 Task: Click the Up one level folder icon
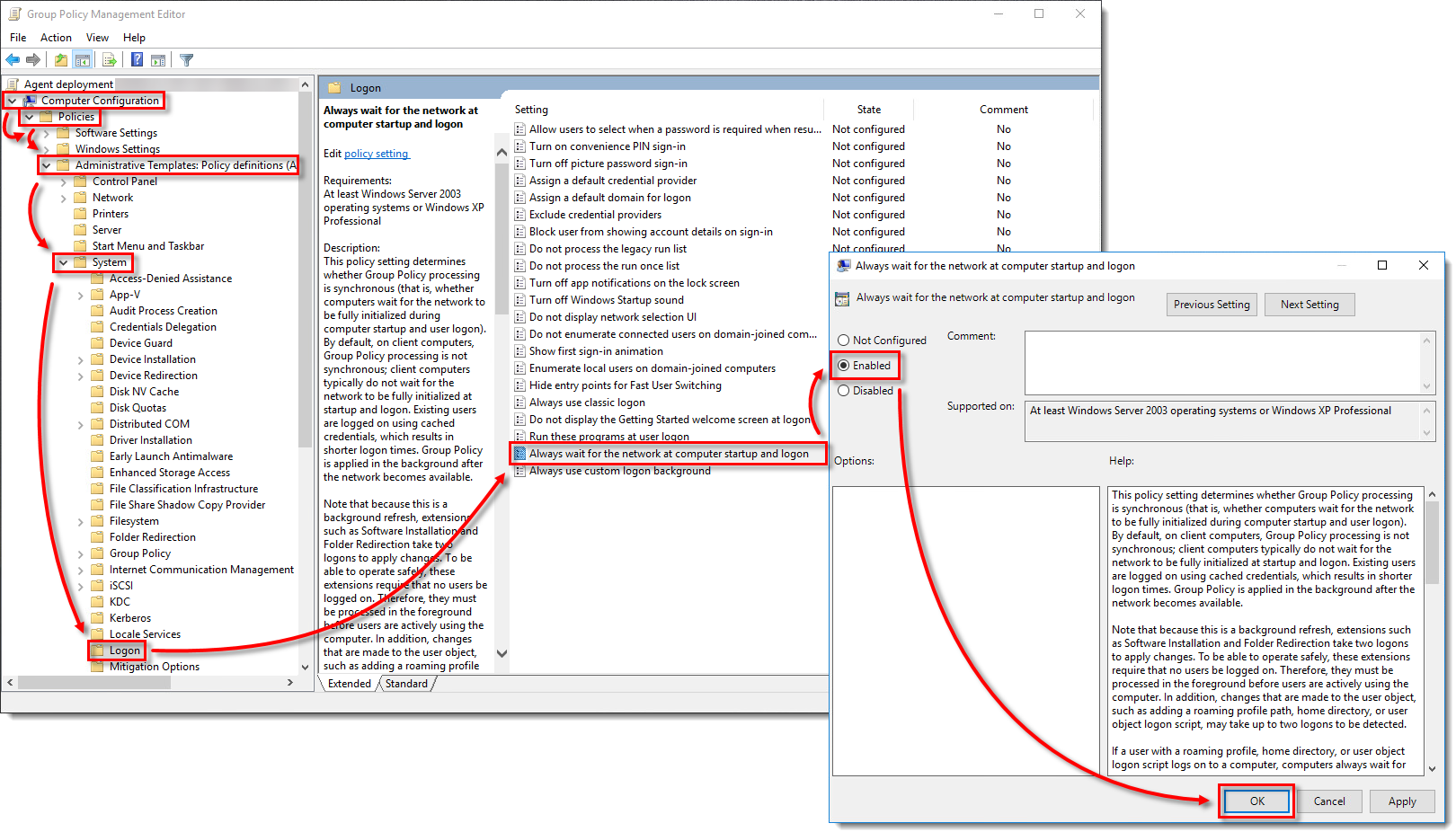pos(60,60)
